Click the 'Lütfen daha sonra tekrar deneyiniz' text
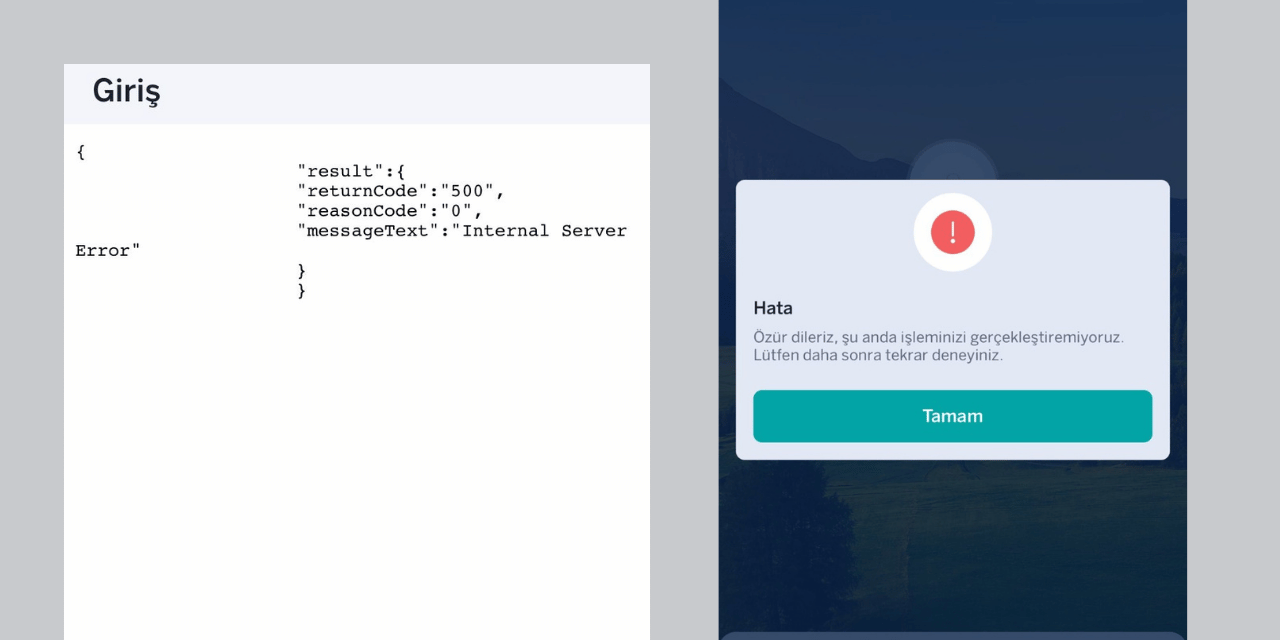The height and width of the screenshot is (640, 1280). 877,355
